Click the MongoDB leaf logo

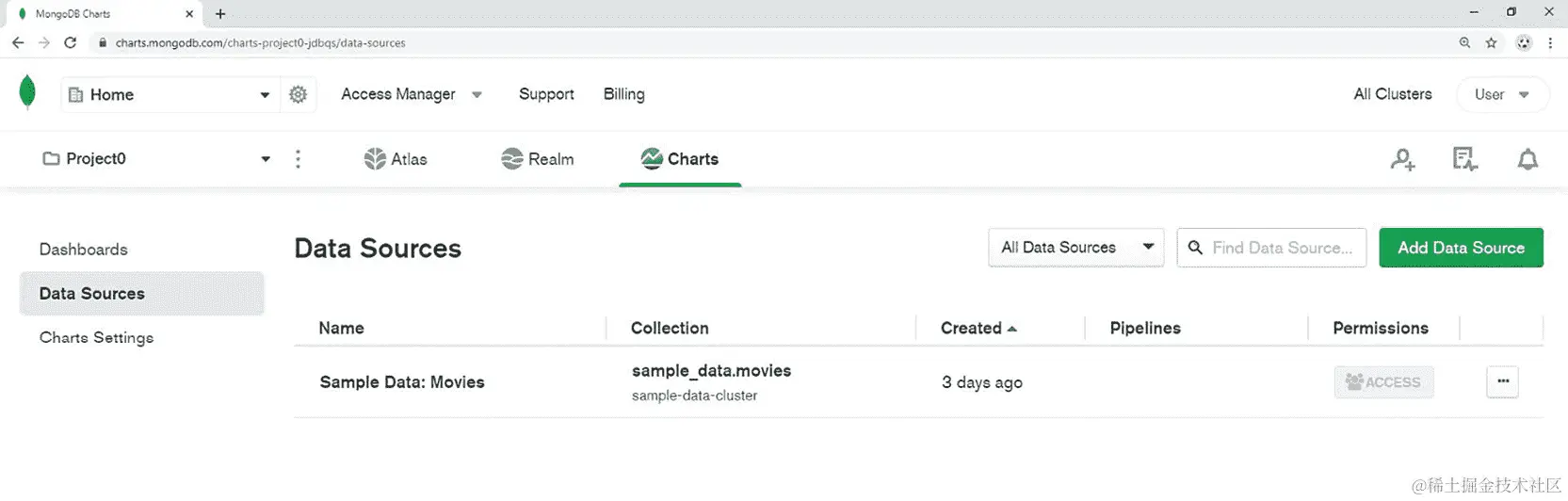coord(27,93)
